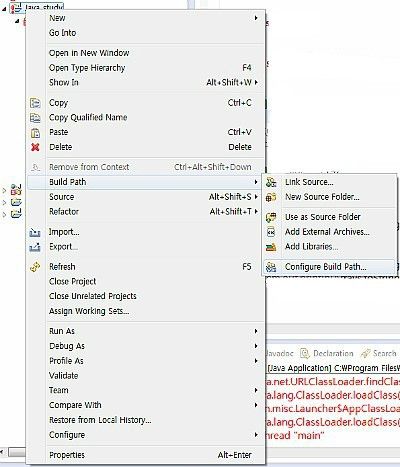Click the Launcher$AppClassLoader stack trace line
Image resolution: width=400 pixels, height=467 pixels.
[333, 409]
